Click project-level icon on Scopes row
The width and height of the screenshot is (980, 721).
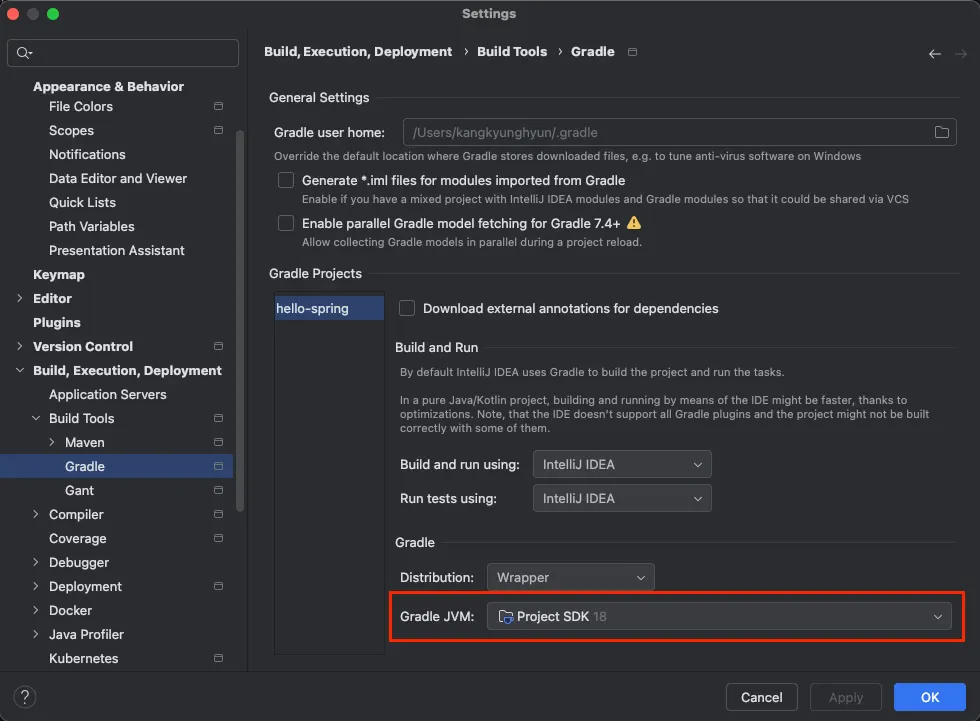[x=218, y=130]
